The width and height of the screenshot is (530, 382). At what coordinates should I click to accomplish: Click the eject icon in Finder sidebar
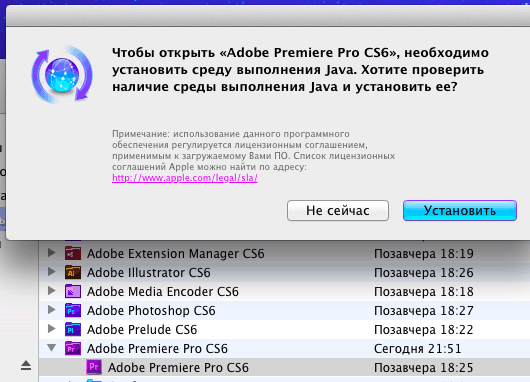(x=26, y=365)
